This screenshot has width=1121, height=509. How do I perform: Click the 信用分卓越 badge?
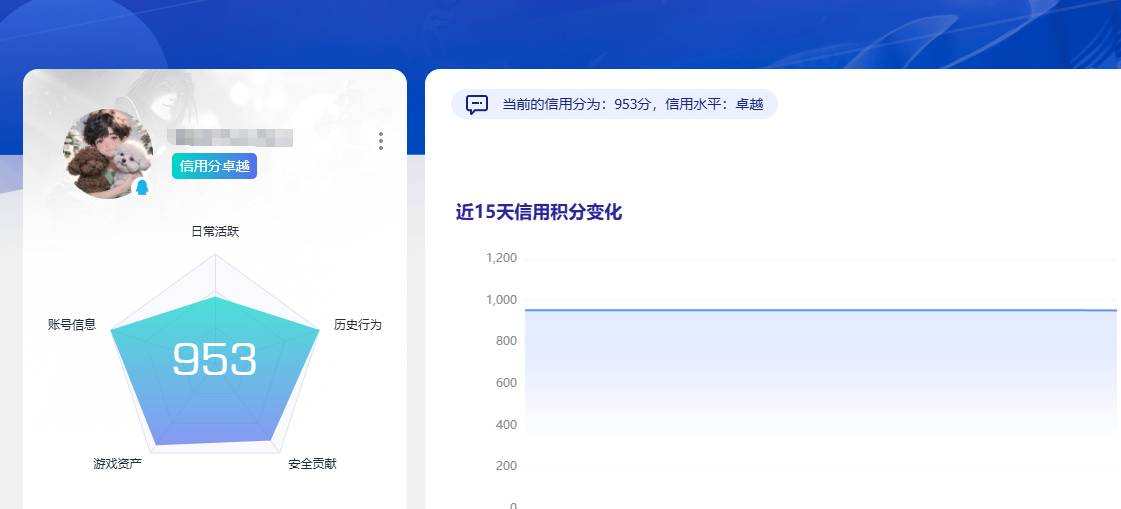[214, 166]
